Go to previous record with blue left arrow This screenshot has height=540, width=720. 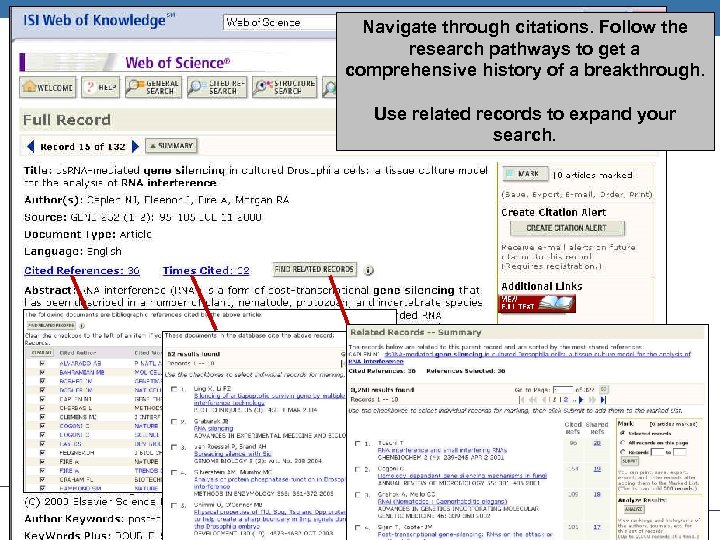[x=31, y=146]
